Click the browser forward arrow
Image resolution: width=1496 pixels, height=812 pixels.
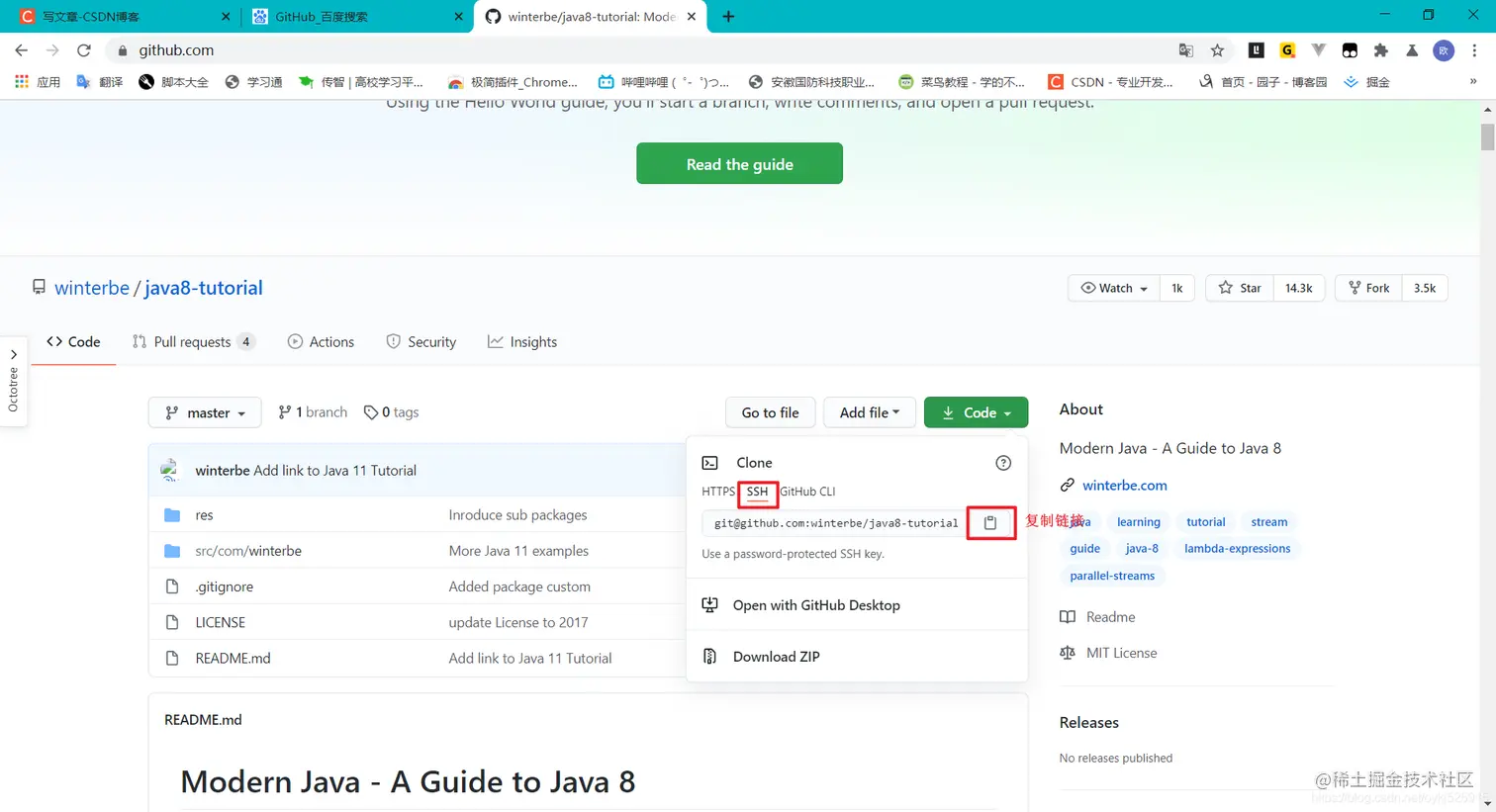pyautogui.click(x=52, y=50)
